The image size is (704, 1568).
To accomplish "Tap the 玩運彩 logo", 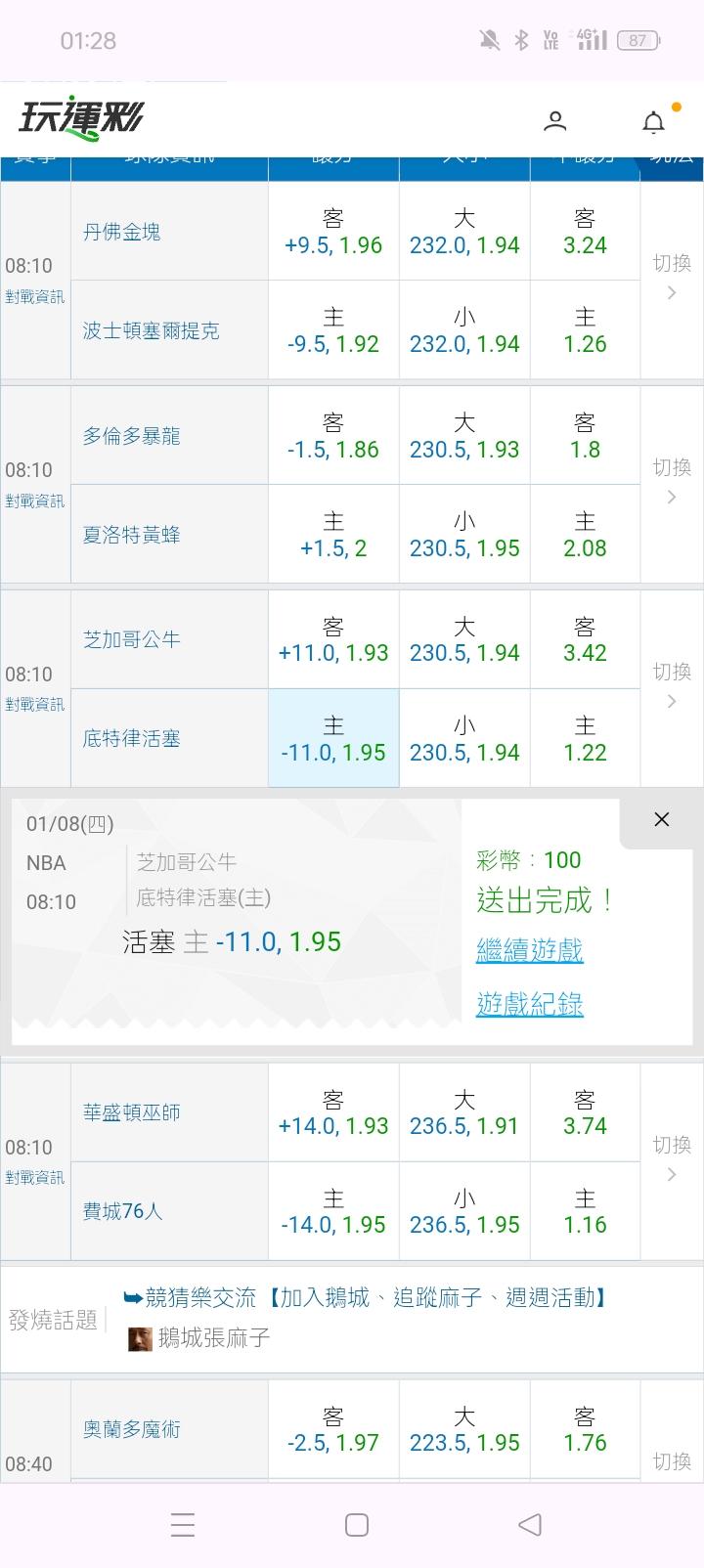I will [81, 119].
